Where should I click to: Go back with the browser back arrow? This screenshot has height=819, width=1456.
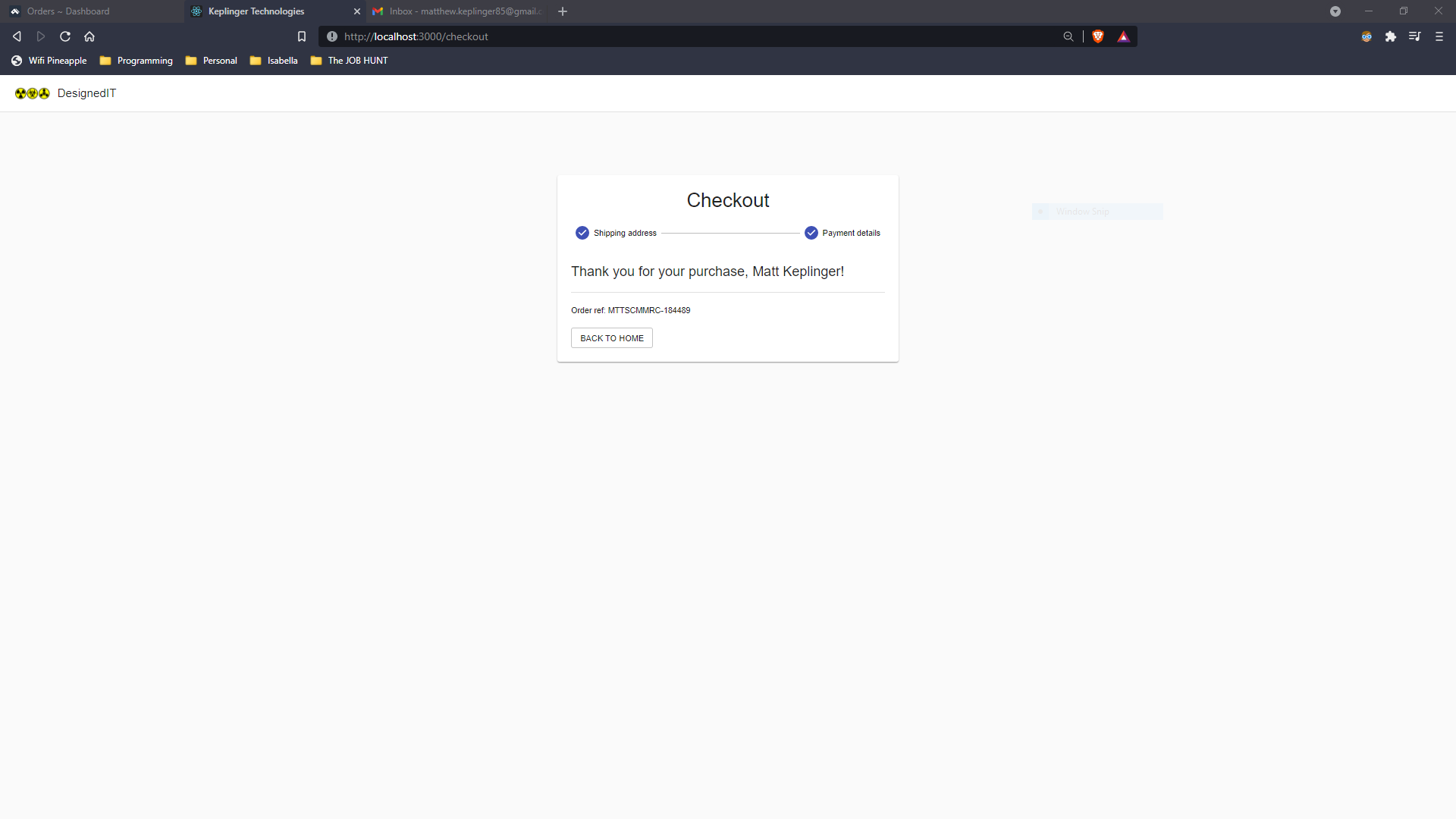pos(17,36)
